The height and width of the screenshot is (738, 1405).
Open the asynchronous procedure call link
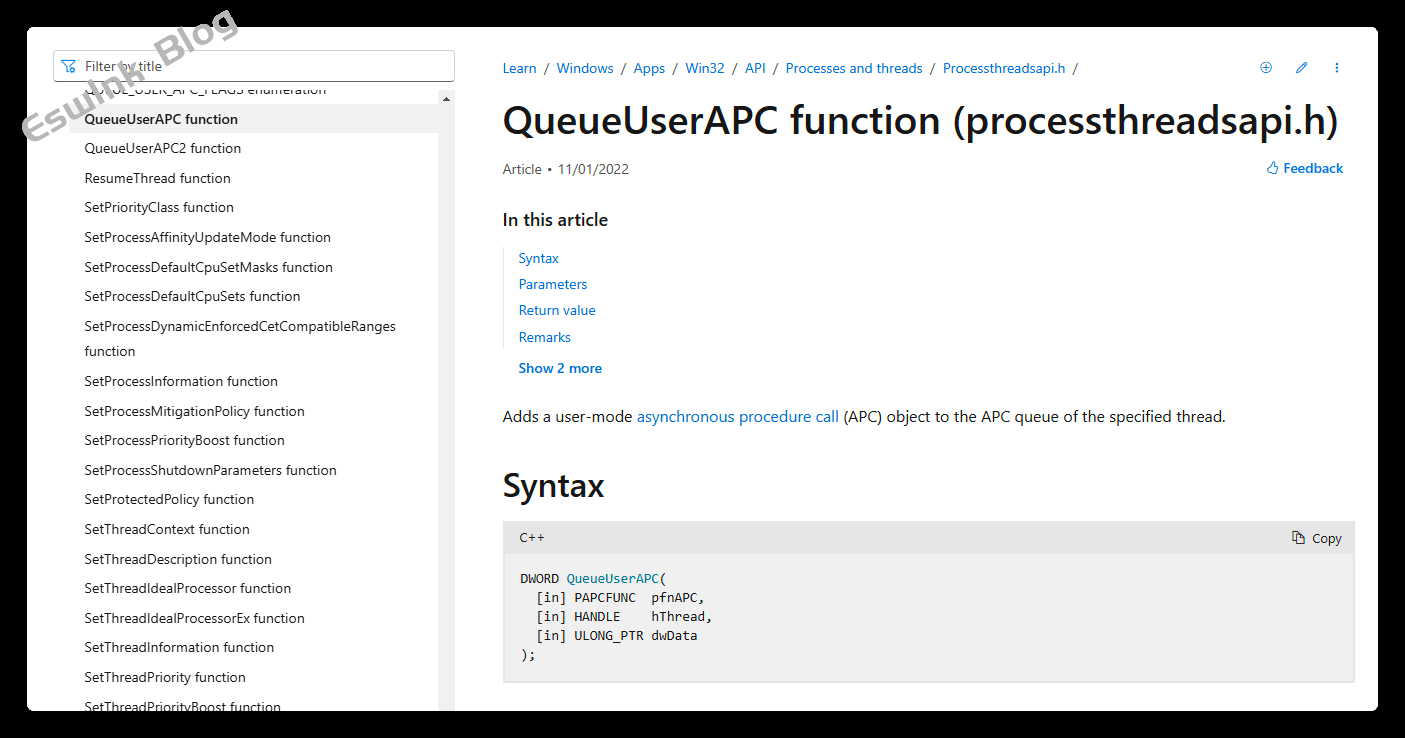[x=737, y=416]
